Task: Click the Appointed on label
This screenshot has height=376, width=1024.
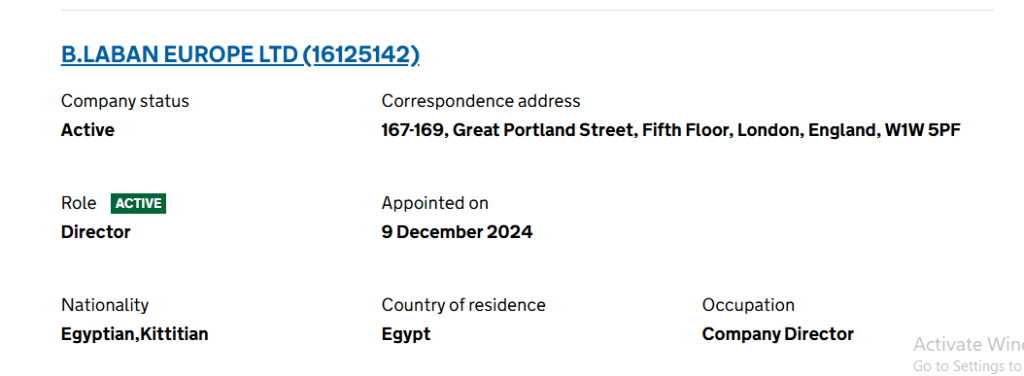Action: [x=435, y=203]
